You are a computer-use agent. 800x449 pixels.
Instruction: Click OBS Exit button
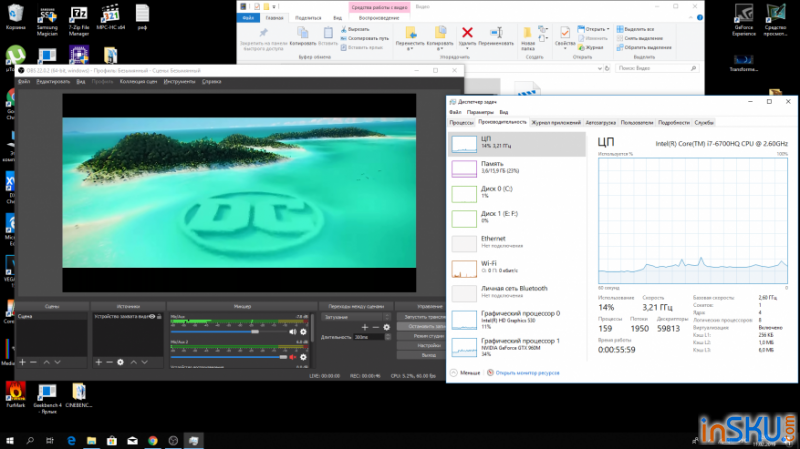pos(421,355)
